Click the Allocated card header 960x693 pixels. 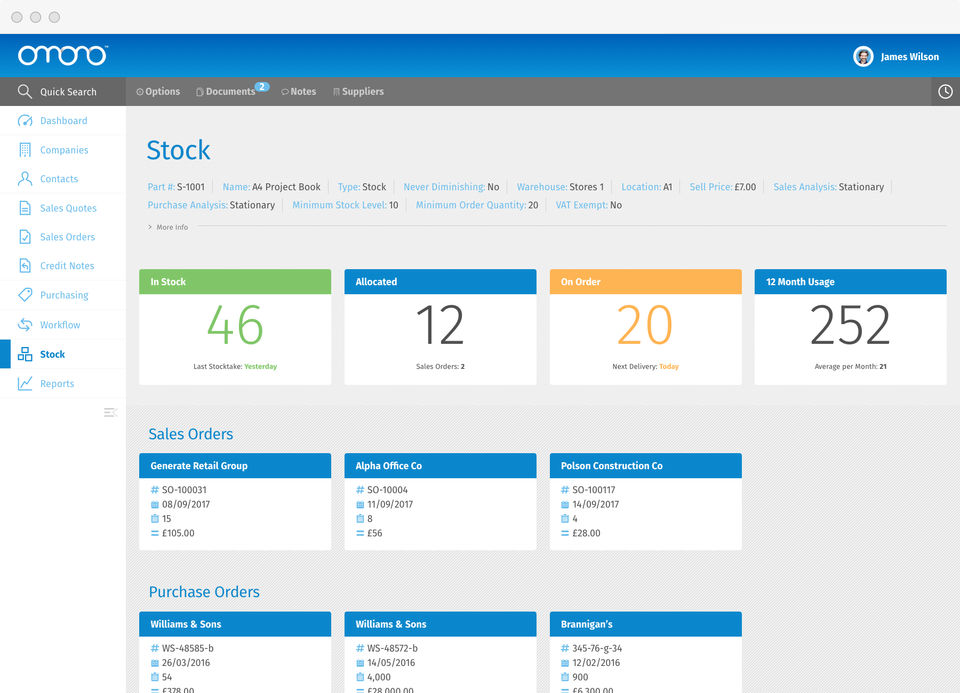pos(440,282)
